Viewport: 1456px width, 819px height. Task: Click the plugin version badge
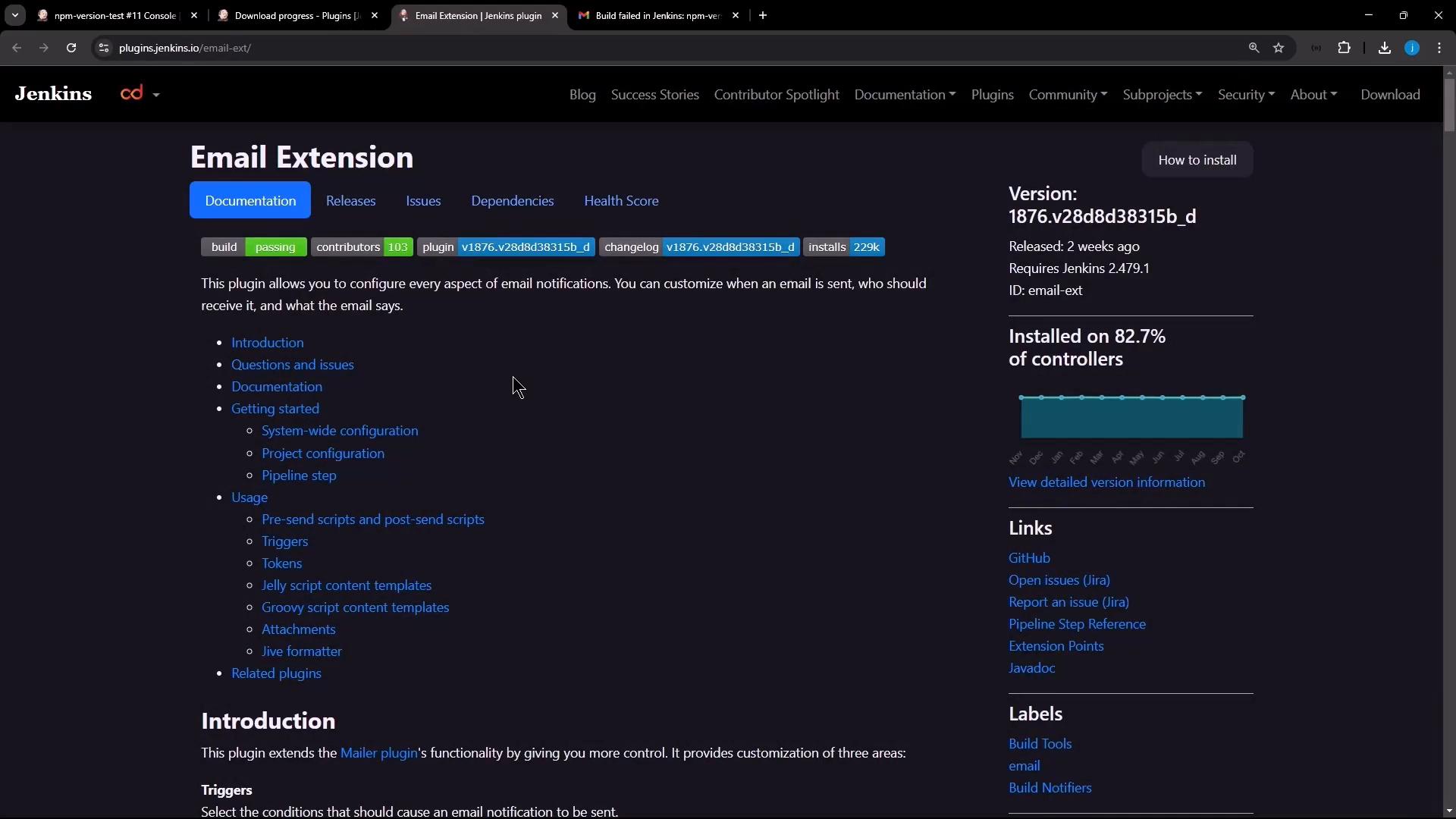(506, 247)
